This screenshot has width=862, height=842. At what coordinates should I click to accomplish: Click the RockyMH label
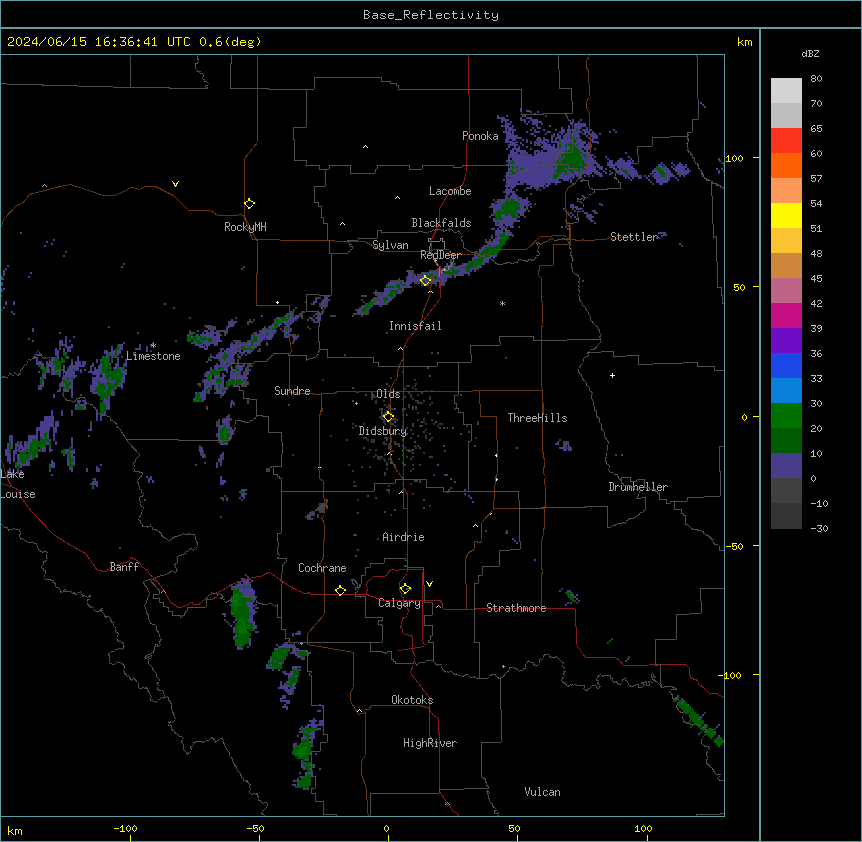[245, 227]
